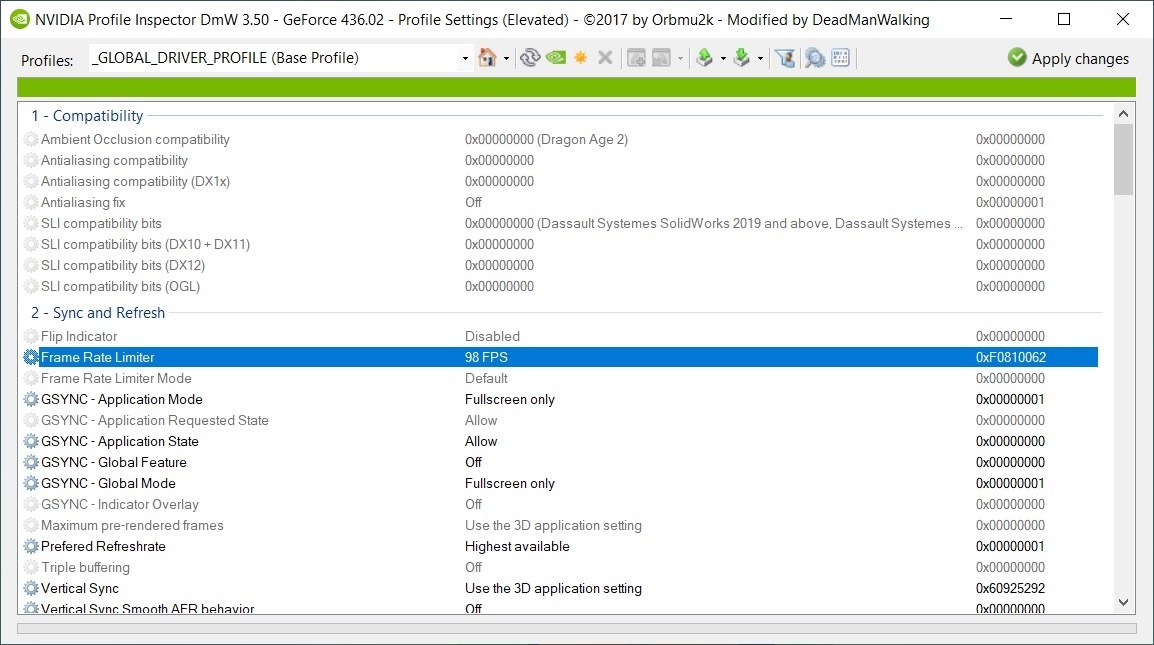Open the '98 FPS' value of Frame Rate Limiter

pyautogui.click(x=486, y=357)
